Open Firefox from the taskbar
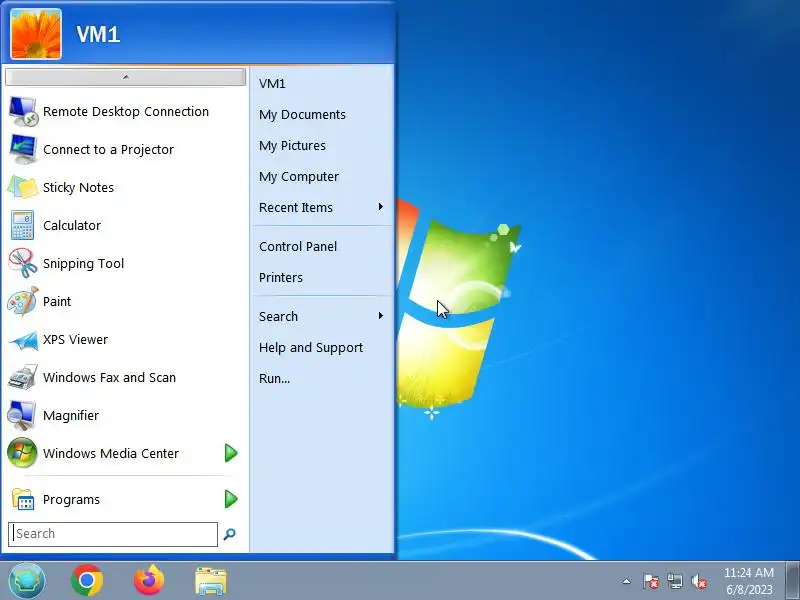 tap(149, 580)
